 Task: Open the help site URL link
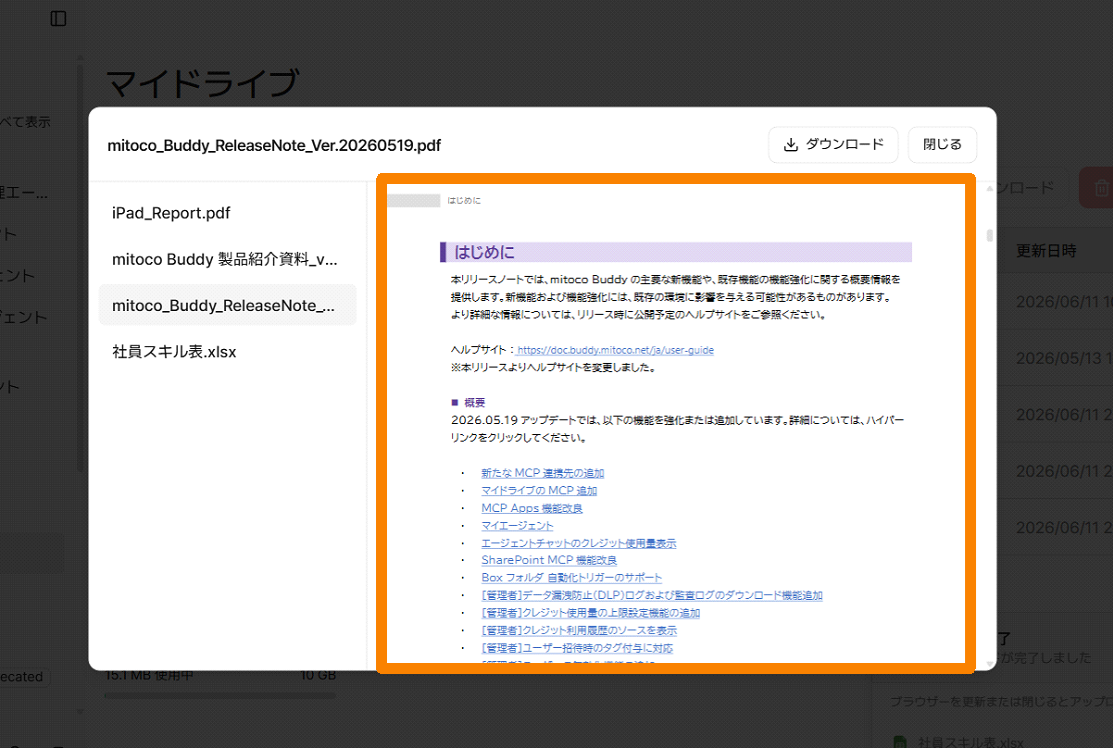click(615, 350)
